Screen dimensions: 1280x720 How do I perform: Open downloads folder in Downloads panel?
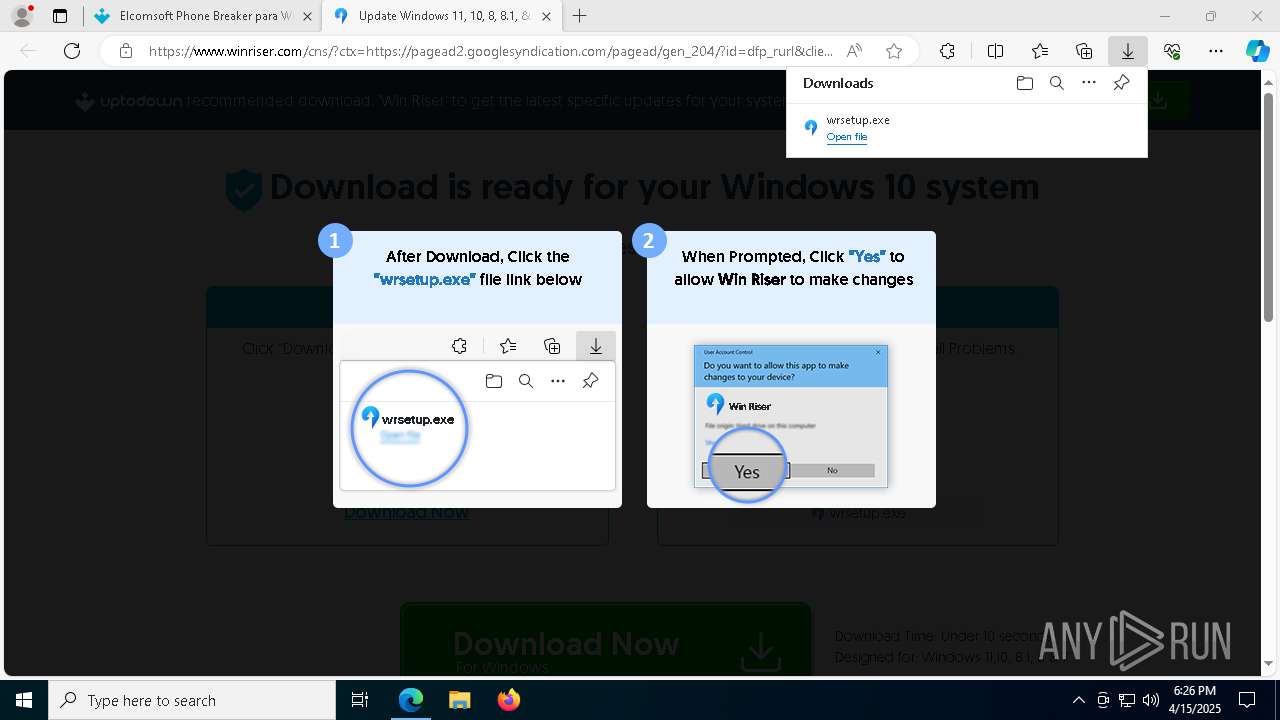pos(1024,83)
